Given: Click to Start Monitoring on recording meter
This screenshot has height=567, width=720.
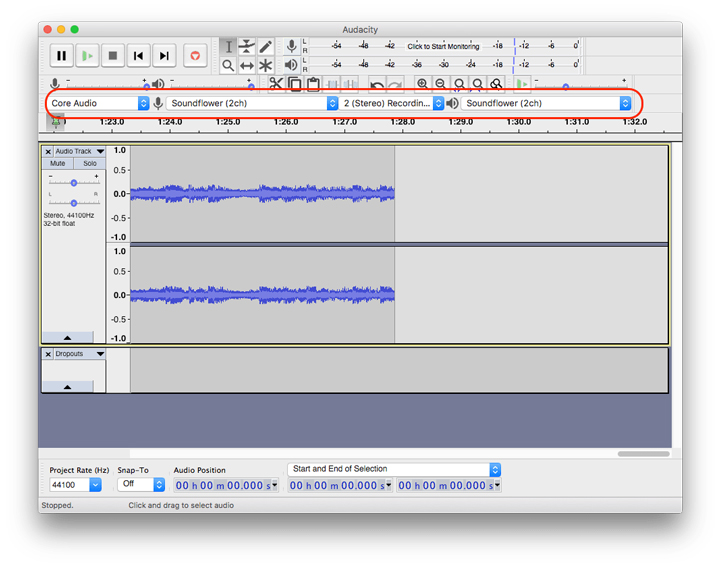Looking at the screenshot, I should (x=443, y=46).
